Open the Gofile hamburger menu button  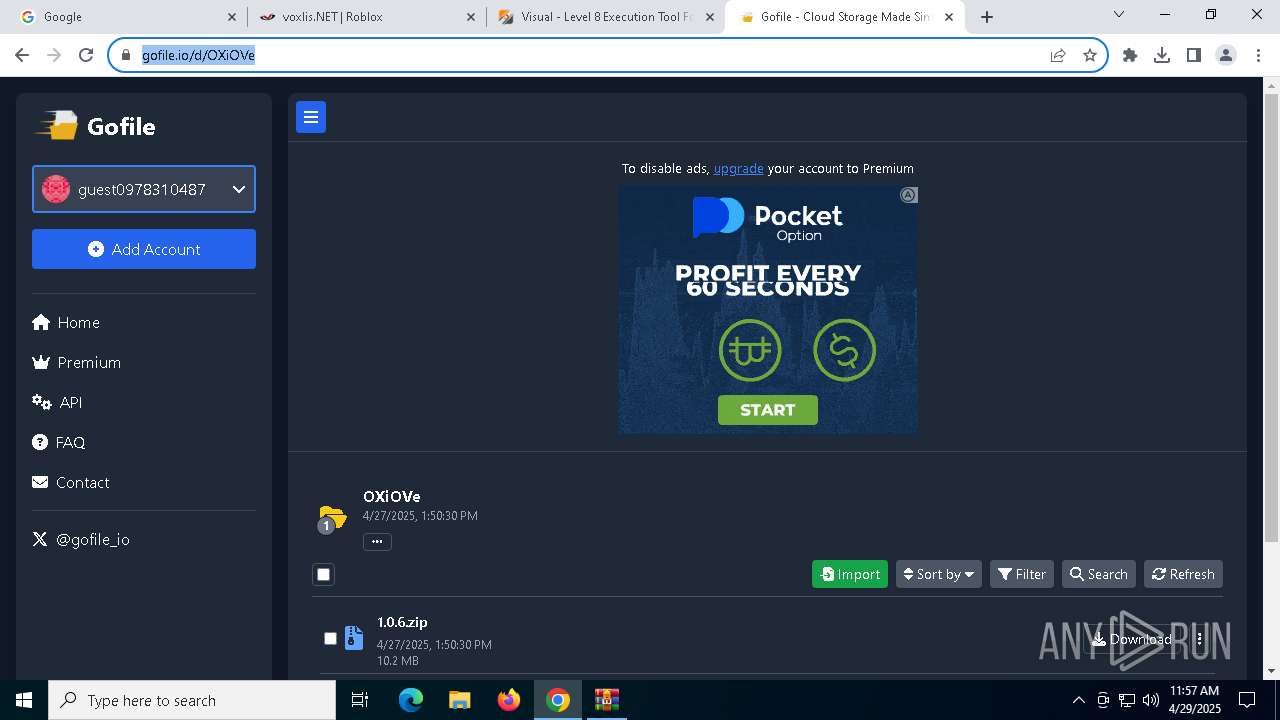(x=311, y=117)
